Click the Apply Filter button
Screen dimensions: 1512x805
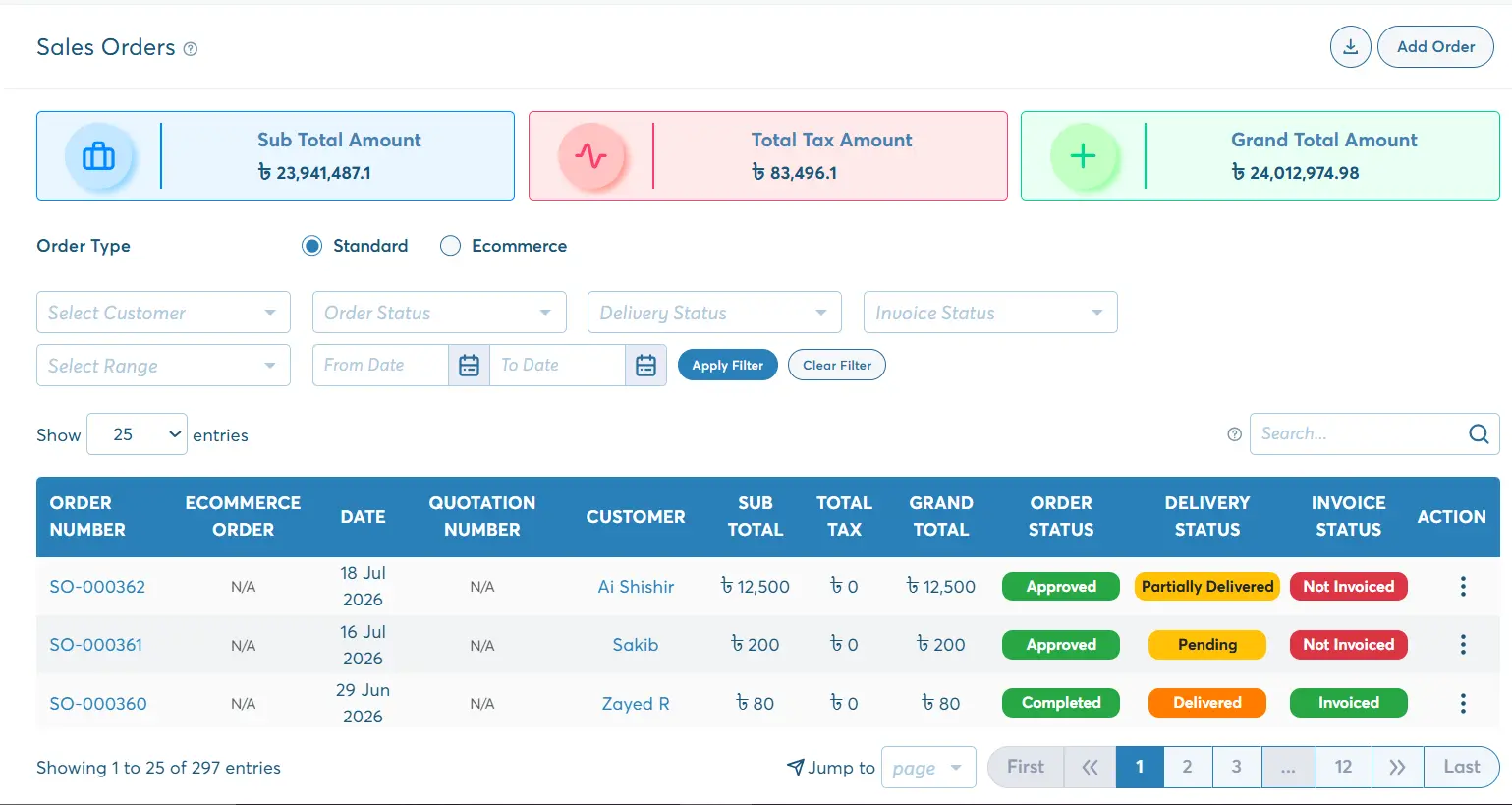point(727,365)
